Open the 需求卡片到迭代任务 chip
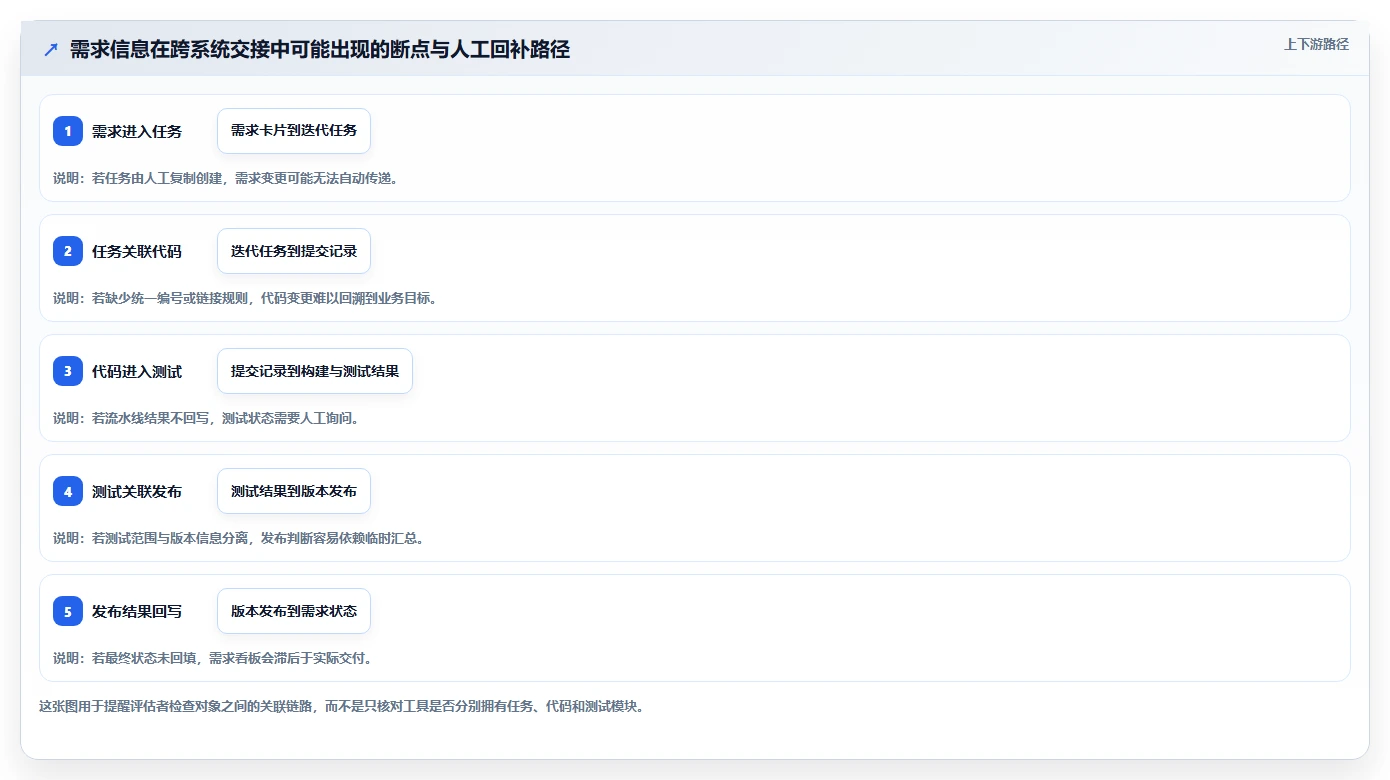1390x780 pixels. [294, 131]
